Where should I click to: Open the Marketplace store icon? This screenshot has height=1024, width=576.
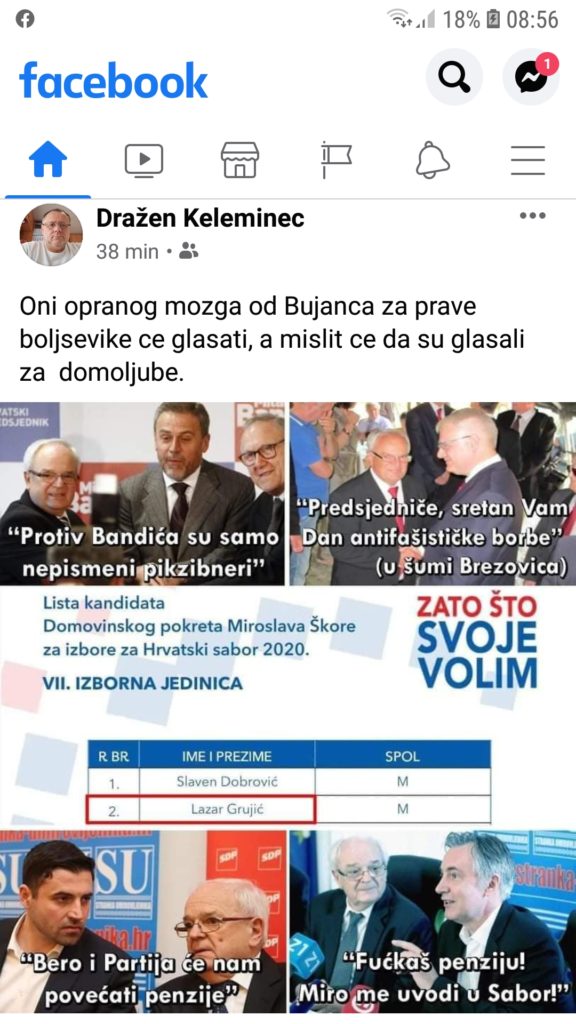pyautogui.click(x=240, y=160)
